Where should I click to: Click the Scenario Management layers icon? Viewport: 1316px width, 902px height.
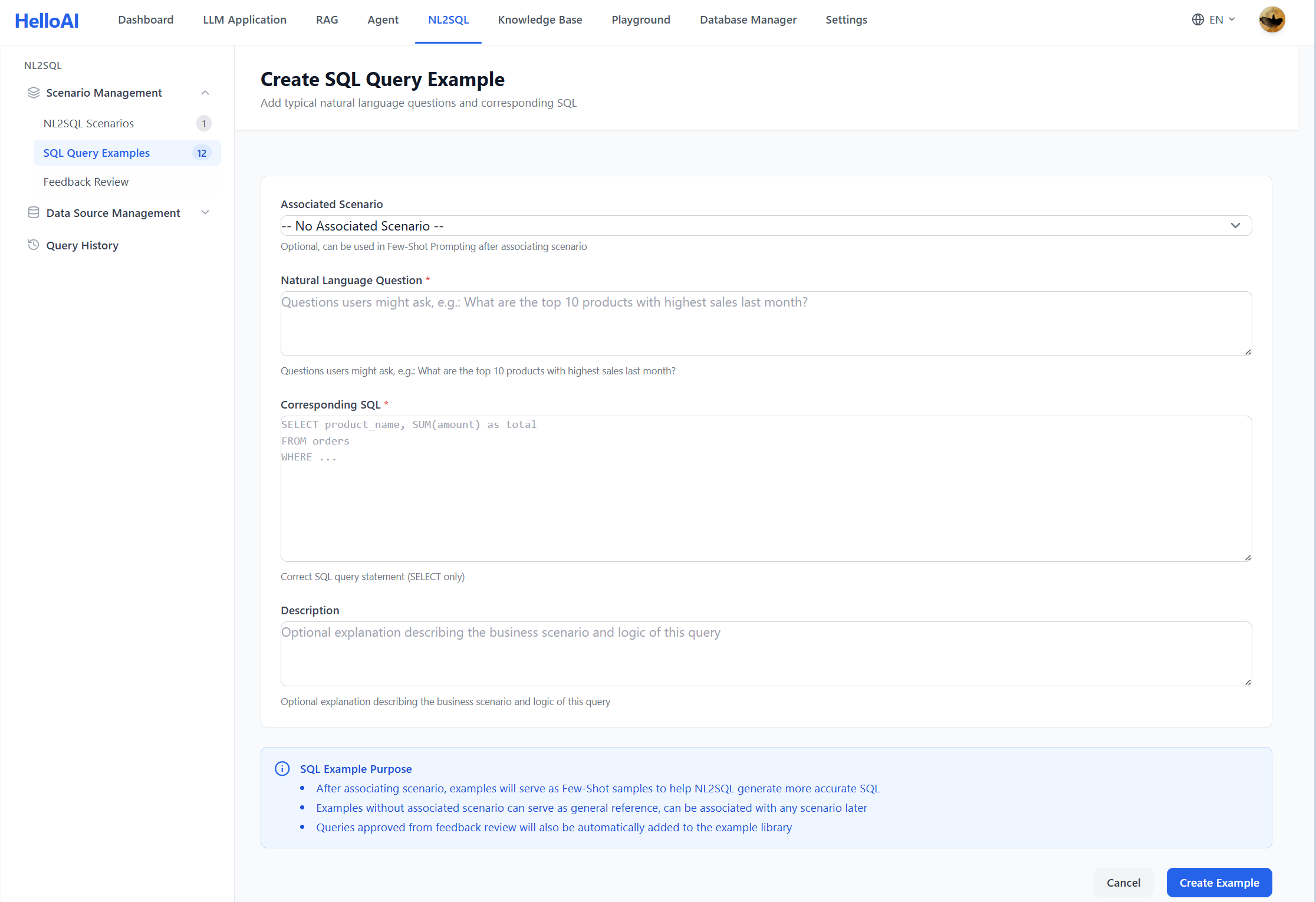click(34, 93)
